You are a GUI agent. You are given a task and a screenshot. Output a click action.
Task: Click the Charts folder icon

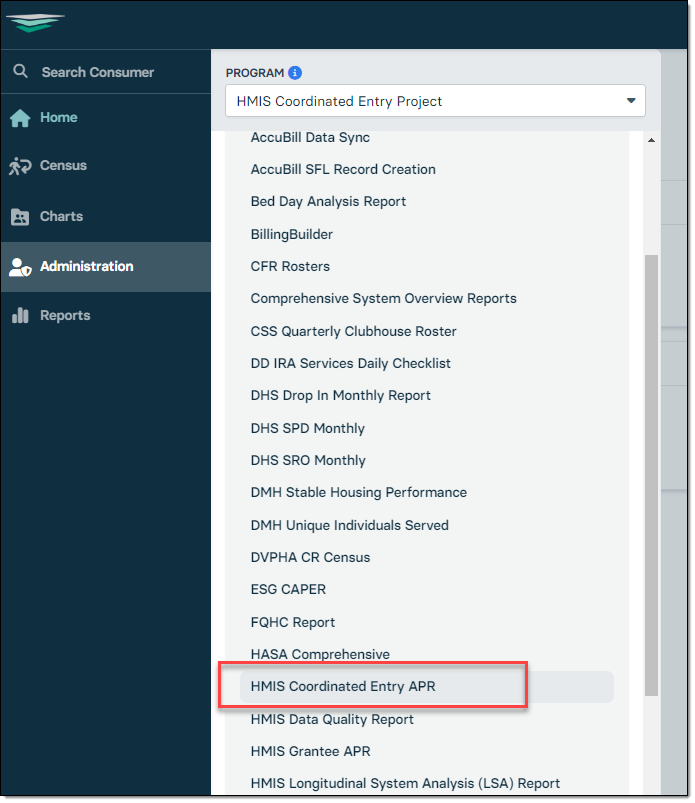coord(20,217)
